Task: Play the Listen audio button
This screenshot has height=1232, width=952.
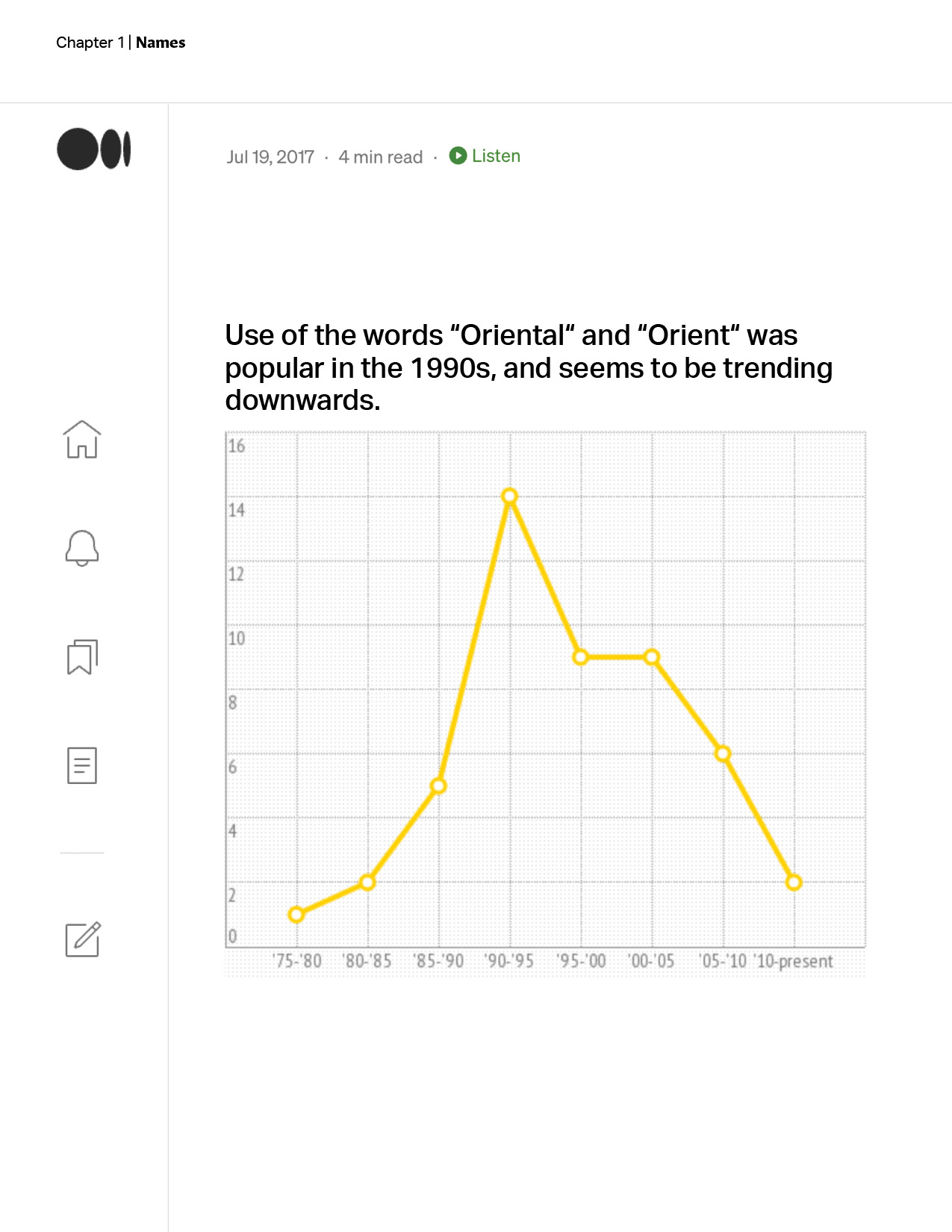Action: click(x=458, y=155)
